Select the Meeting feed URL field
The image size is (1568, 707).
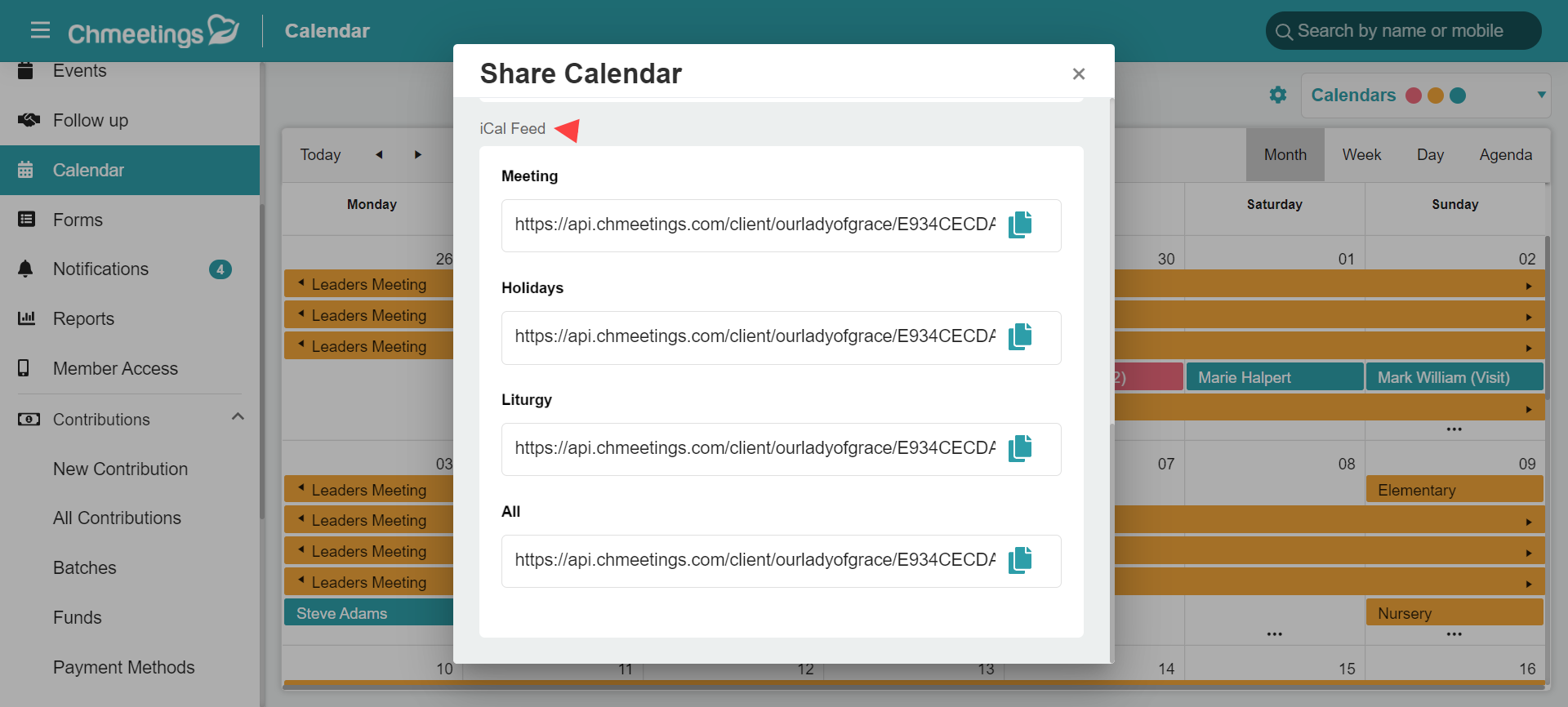coord(755,225)
